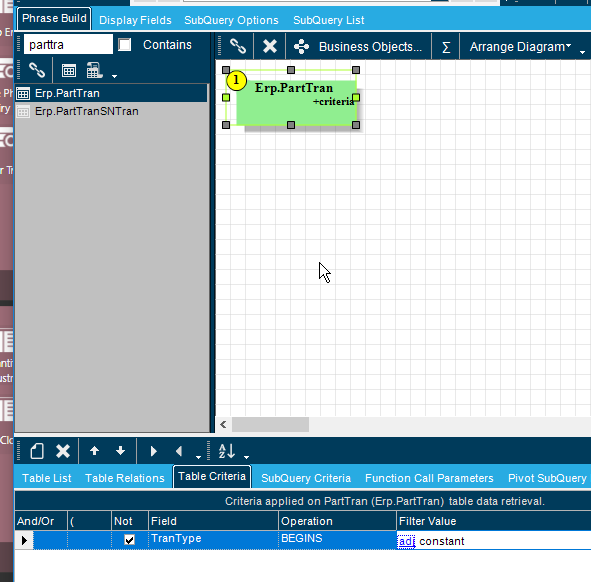Viewport: 591px width, 582px height.
Task: Click the calculator table icon
Action: click(94, 70)
